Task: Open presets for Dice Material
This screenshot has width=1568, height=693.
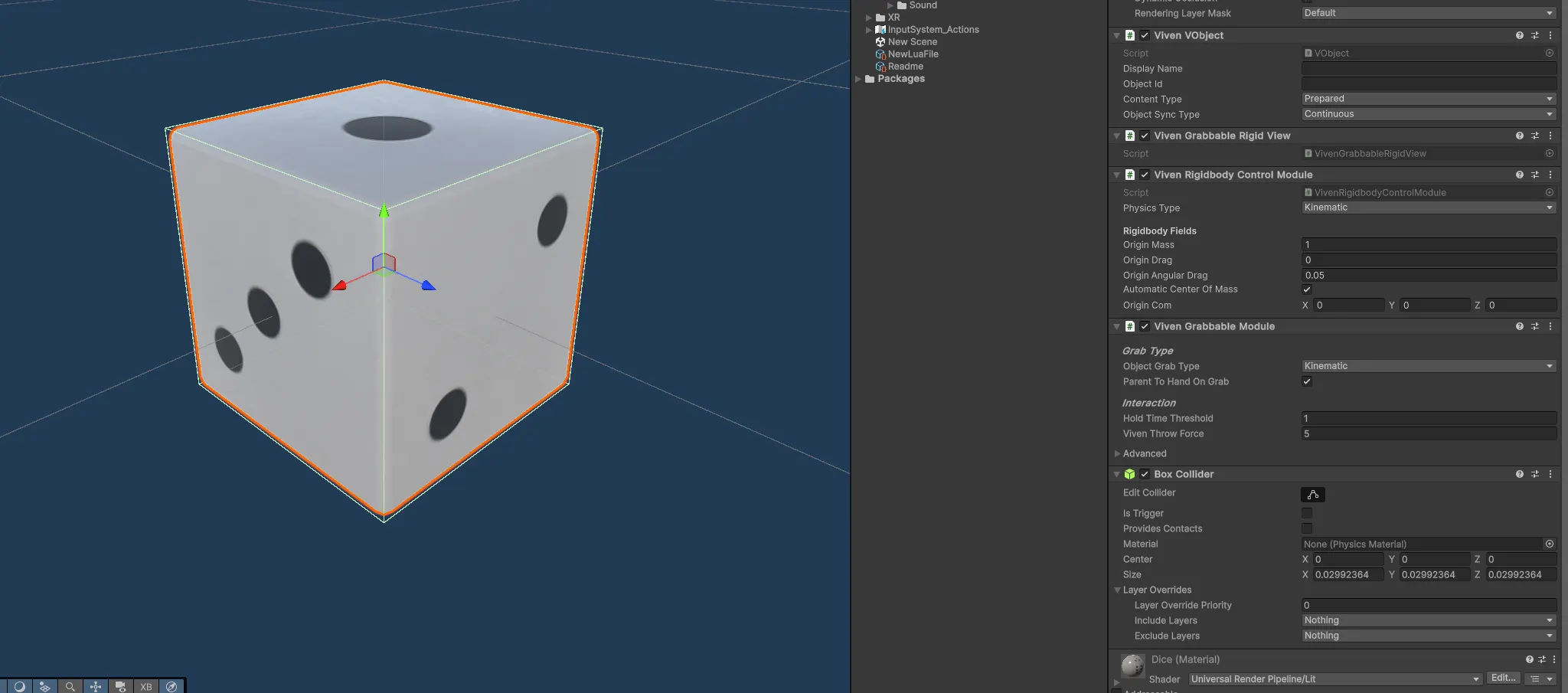Action: pyautogui.click(x=1542, y=659)
